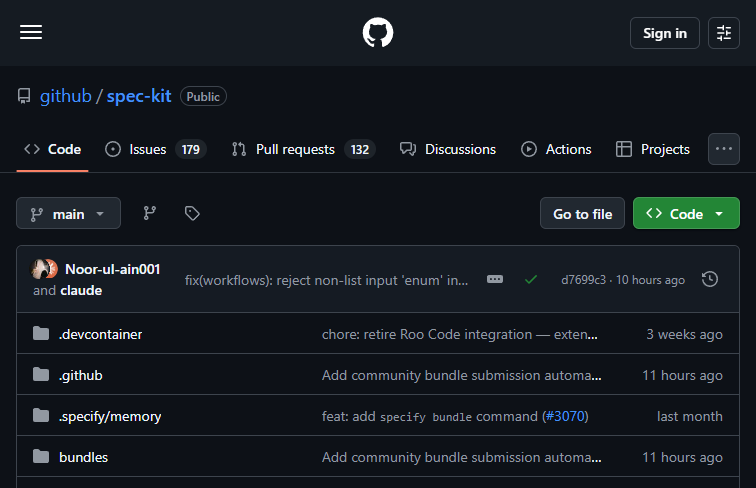Click the Issues count badge 179
This screenshot has width=756, height=488.
pyautogui.click(x=190, y=149)
